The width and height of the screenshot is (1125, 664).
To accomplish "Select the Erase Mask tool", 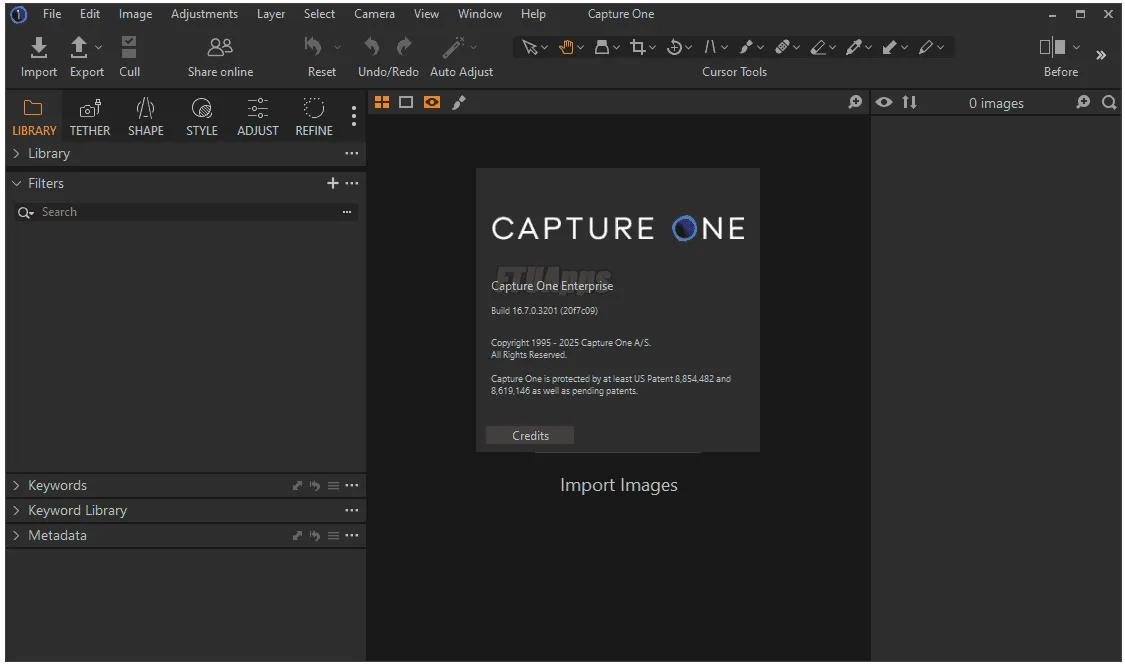I will (x=820, y=46).
